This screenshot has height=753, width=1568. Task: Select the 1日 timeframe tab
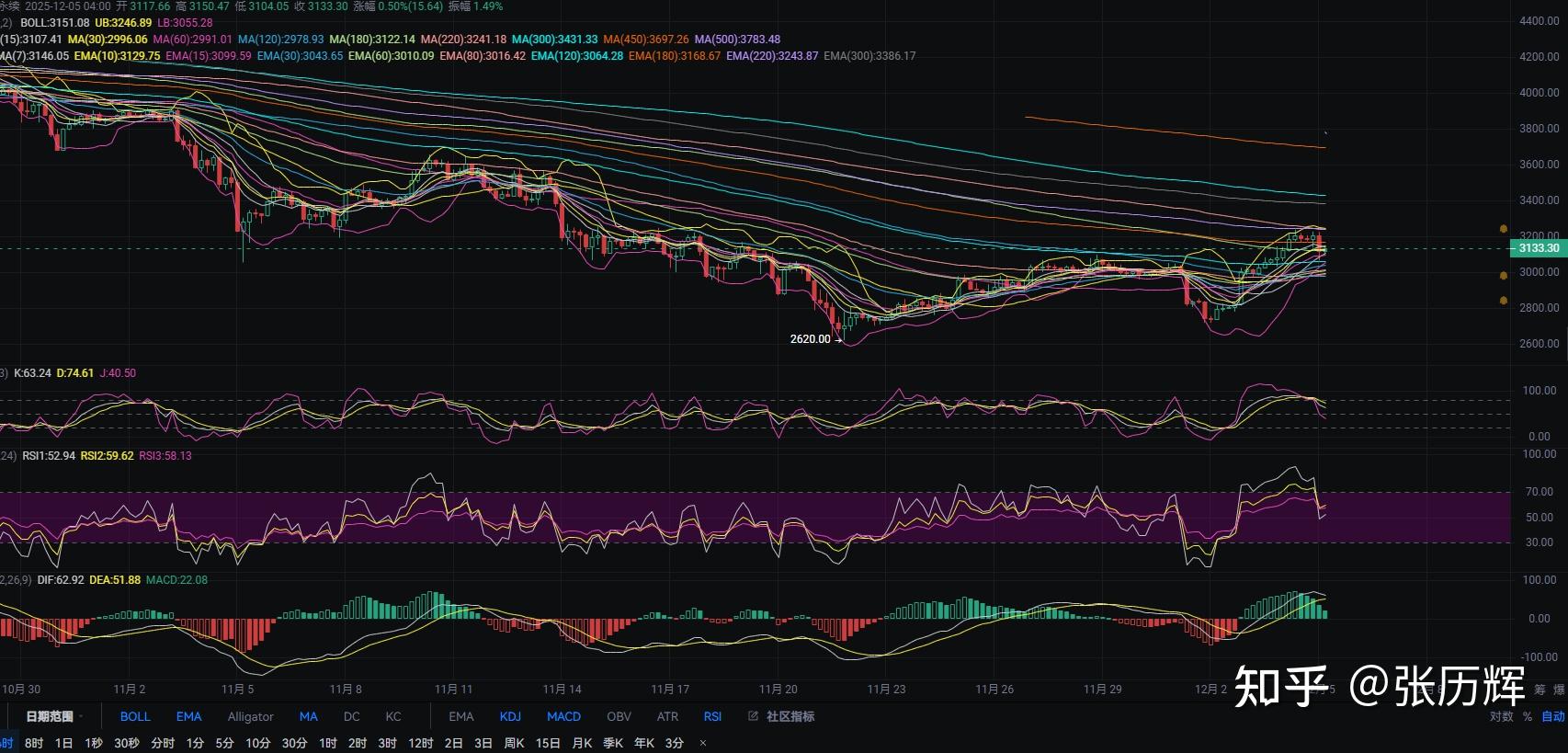pos(63,743)
